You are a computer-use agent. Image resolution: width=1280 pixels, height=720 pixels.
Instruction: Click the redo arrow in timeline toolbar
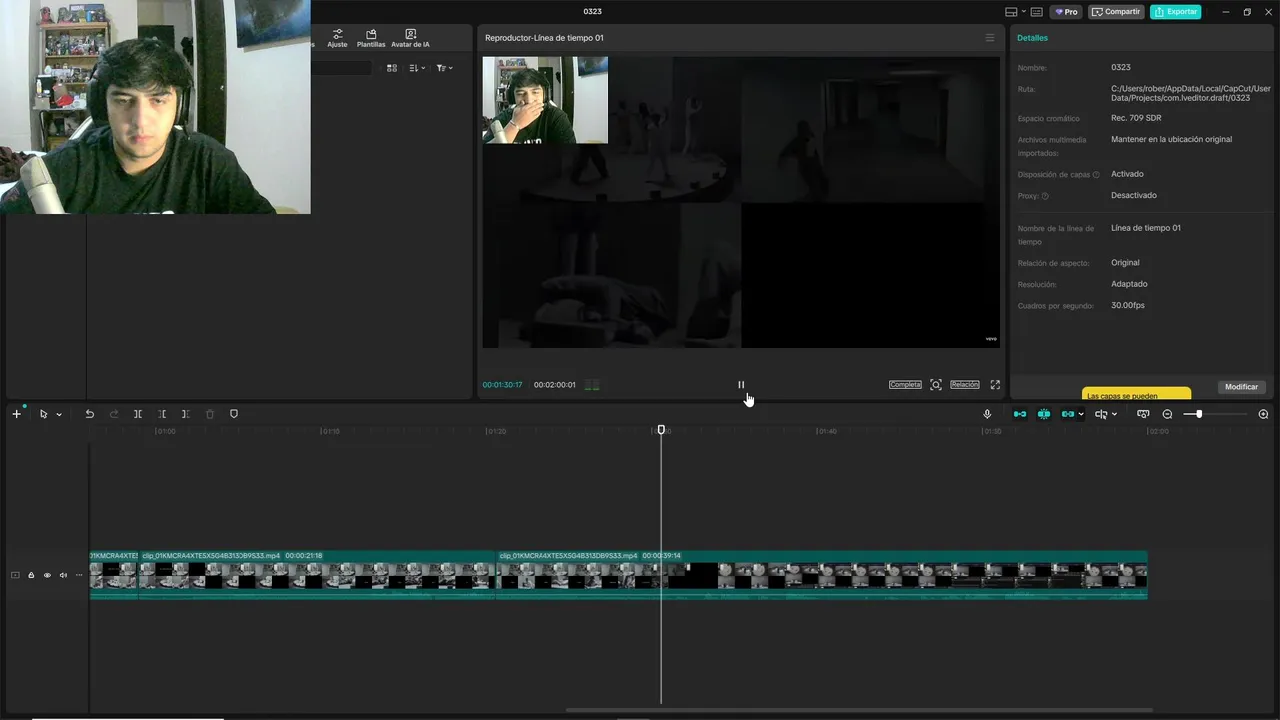click(x=113, y=414)
